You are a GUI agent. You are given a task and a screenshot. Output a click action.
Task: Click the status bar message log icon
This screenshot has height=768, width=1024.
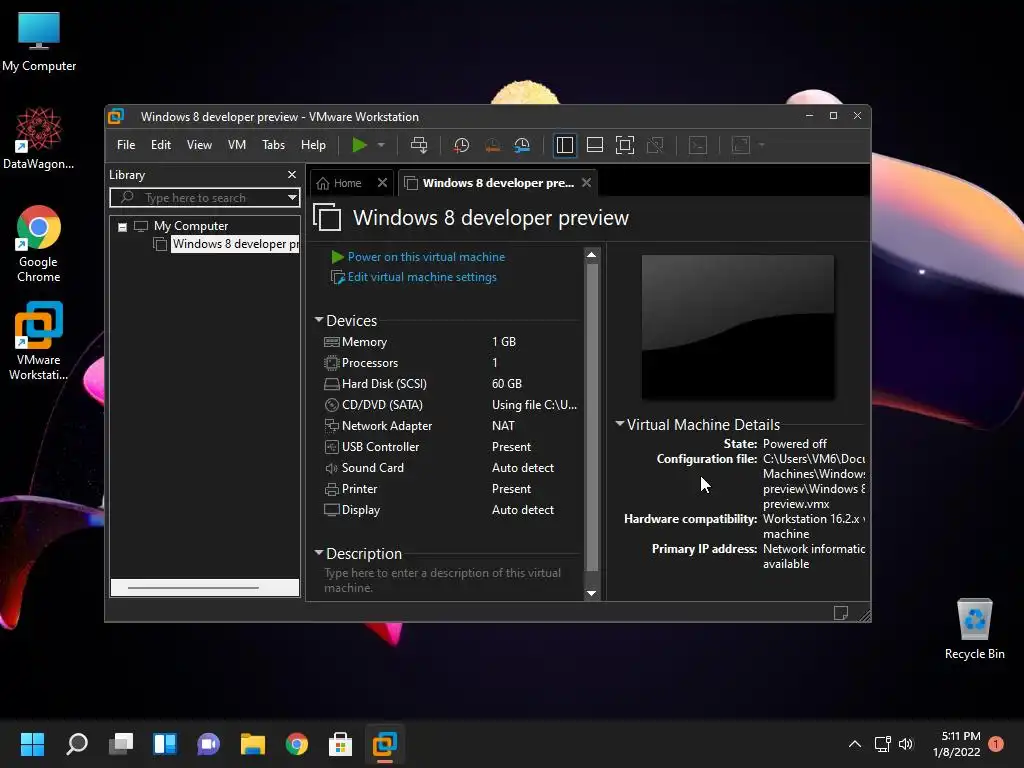point(840,613)
